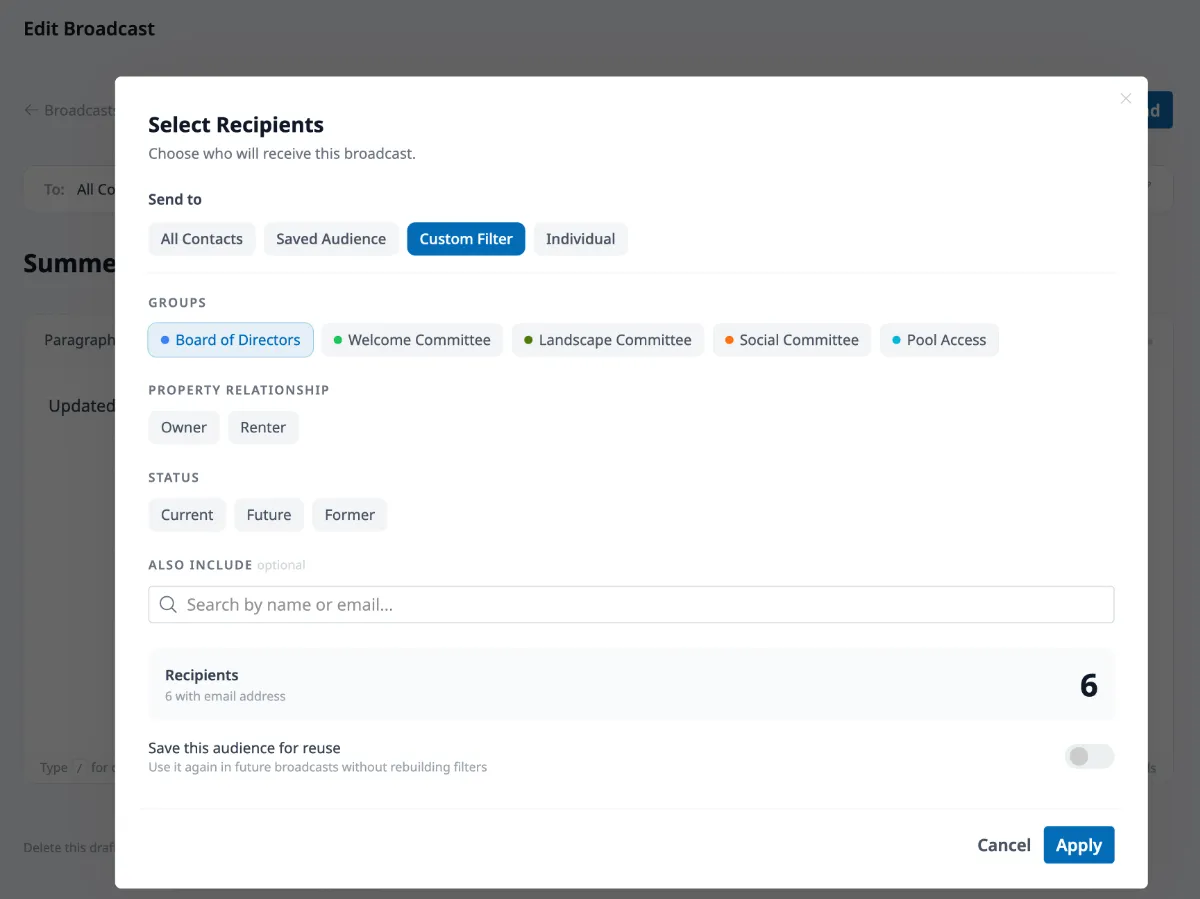The height and width of the screenshot is (899, 1200).
Task: Switch to the Saved Audience tab
Action: 331,239
